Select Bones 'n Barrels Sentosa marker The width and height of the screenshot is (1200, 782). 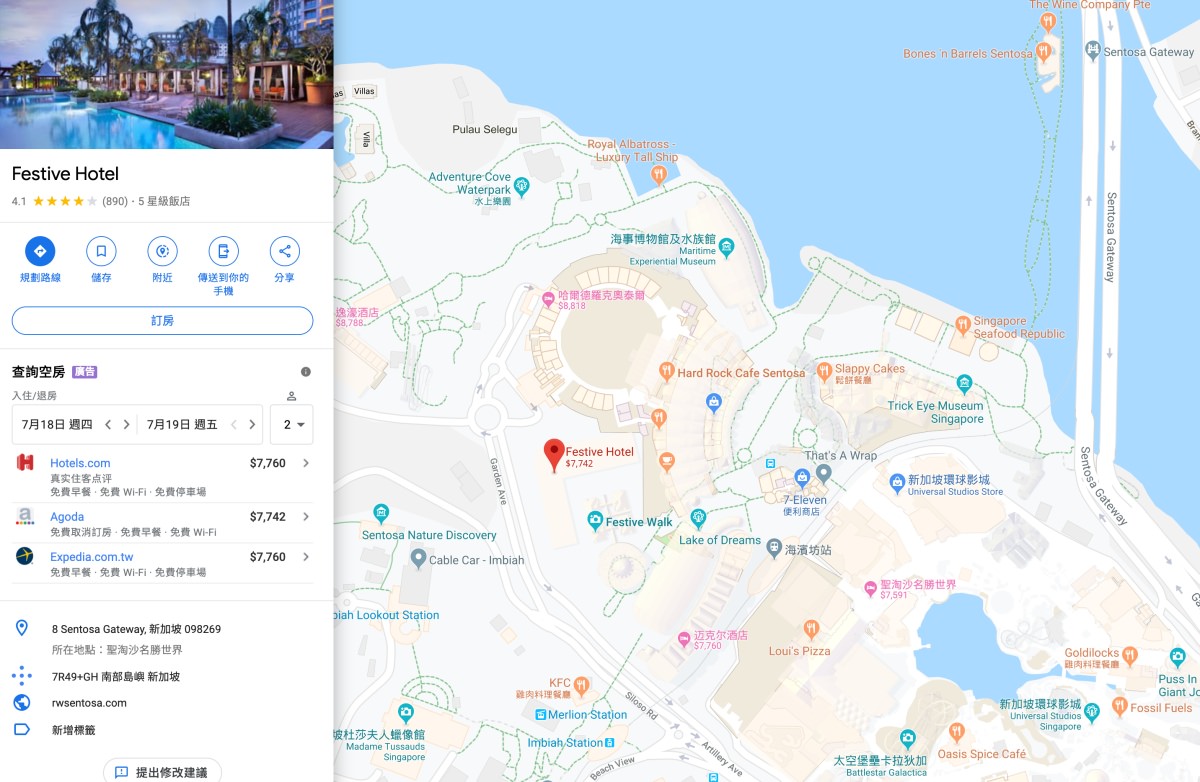1043,51
